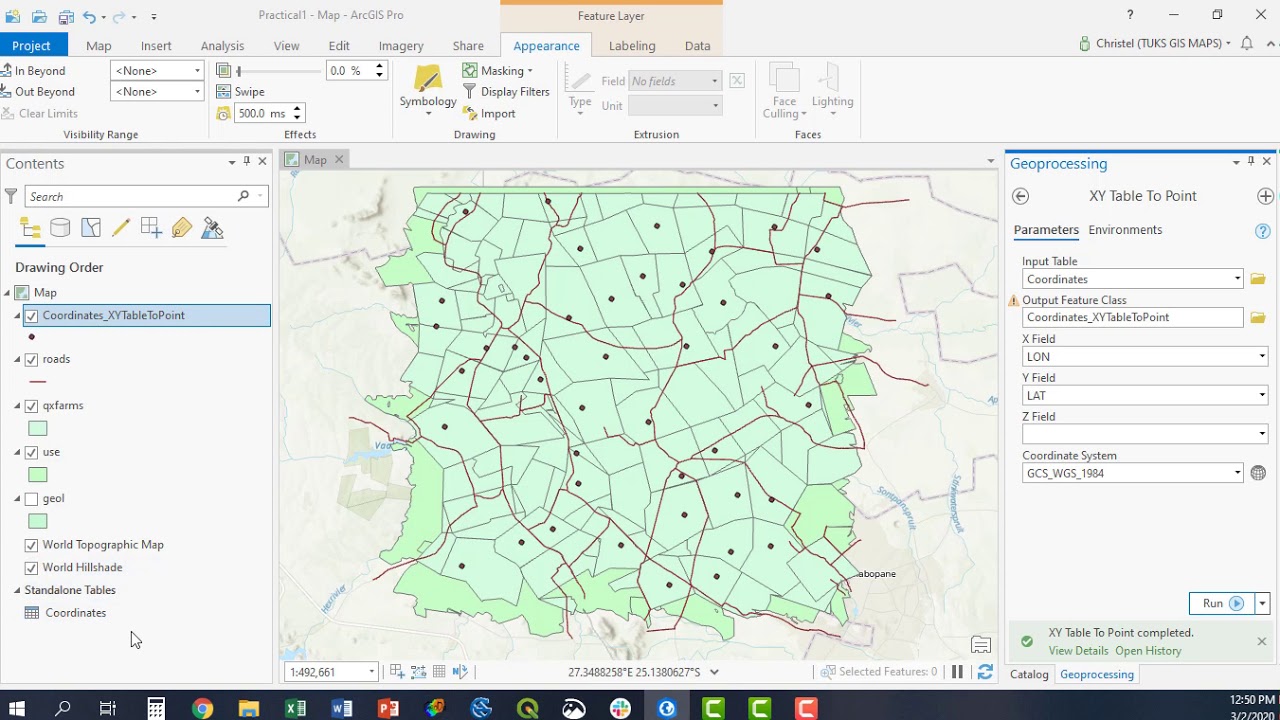The height and width of the screenshot is (720, 1280).
Task: Open Geoprocessing tool help icon
Action: tap(1262, 231)
